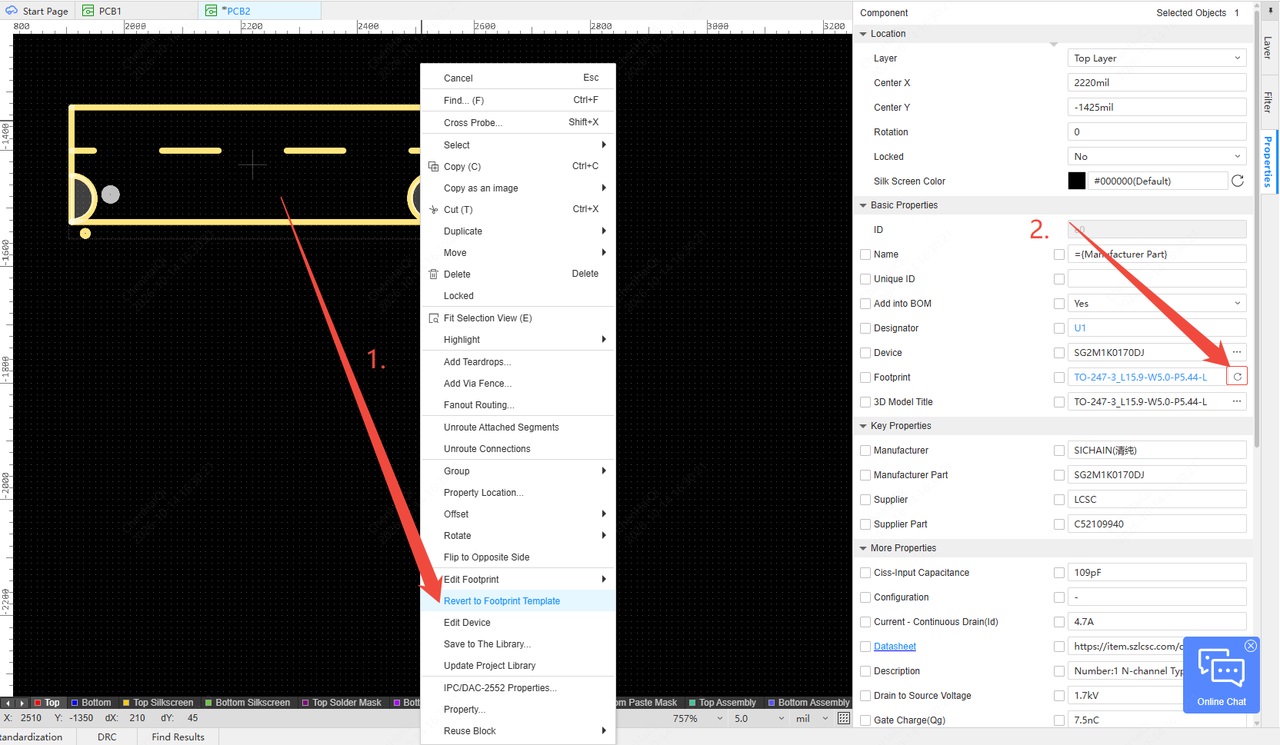
Task: Reset the Silk Screen Color with the circular arrow
Action: pyautogui.click(x=1237, y=181)
